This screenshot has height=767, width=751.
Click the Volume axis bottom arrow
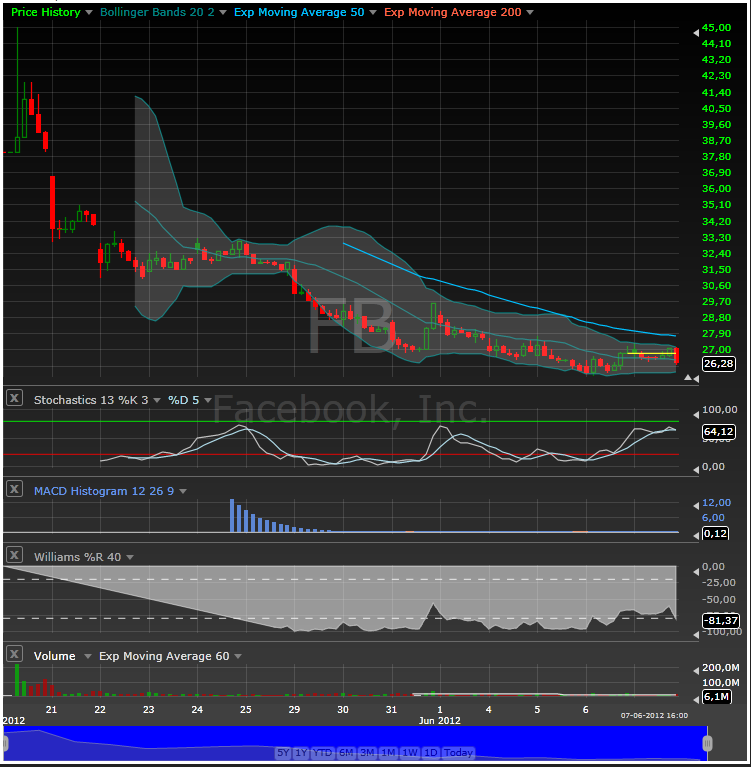[696, 699]
